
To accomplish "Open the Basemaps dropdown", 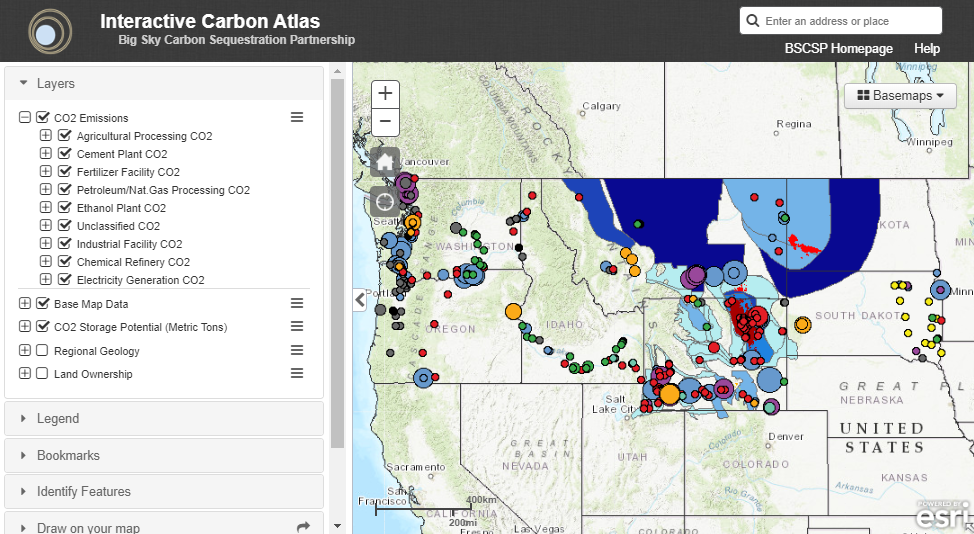I will point(900,96).
